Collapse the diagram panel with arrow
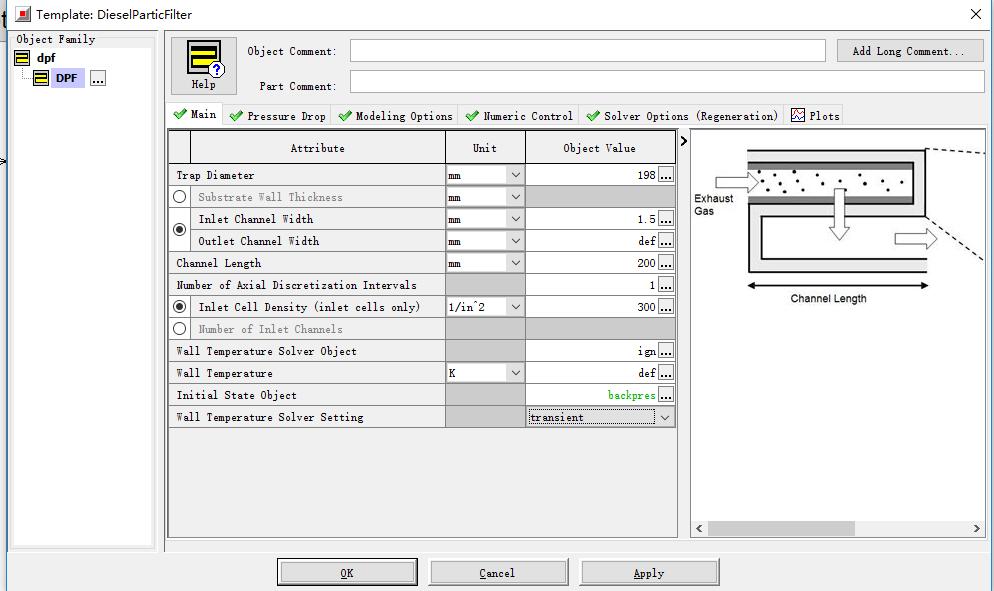Image resolution: width=994 pixels, height=591 pixels. pos(684,141)
